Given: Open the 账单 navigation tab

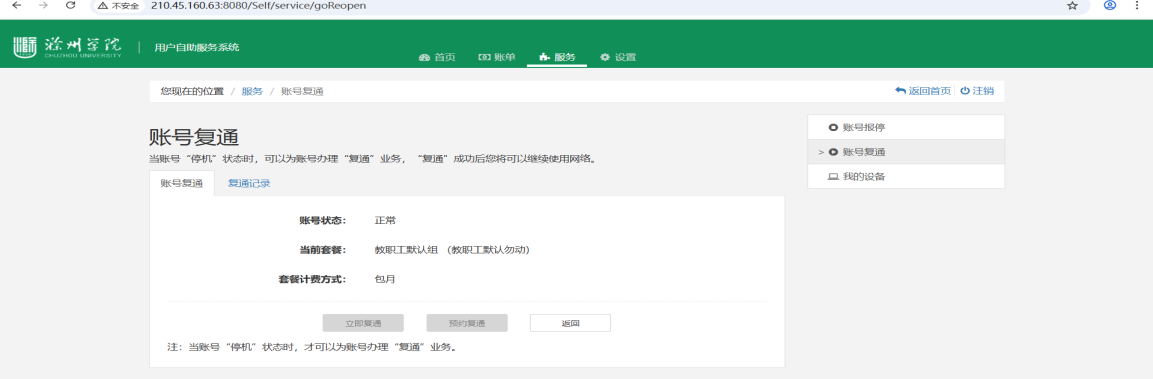Looking at the screenshot, I should (496, 57).
